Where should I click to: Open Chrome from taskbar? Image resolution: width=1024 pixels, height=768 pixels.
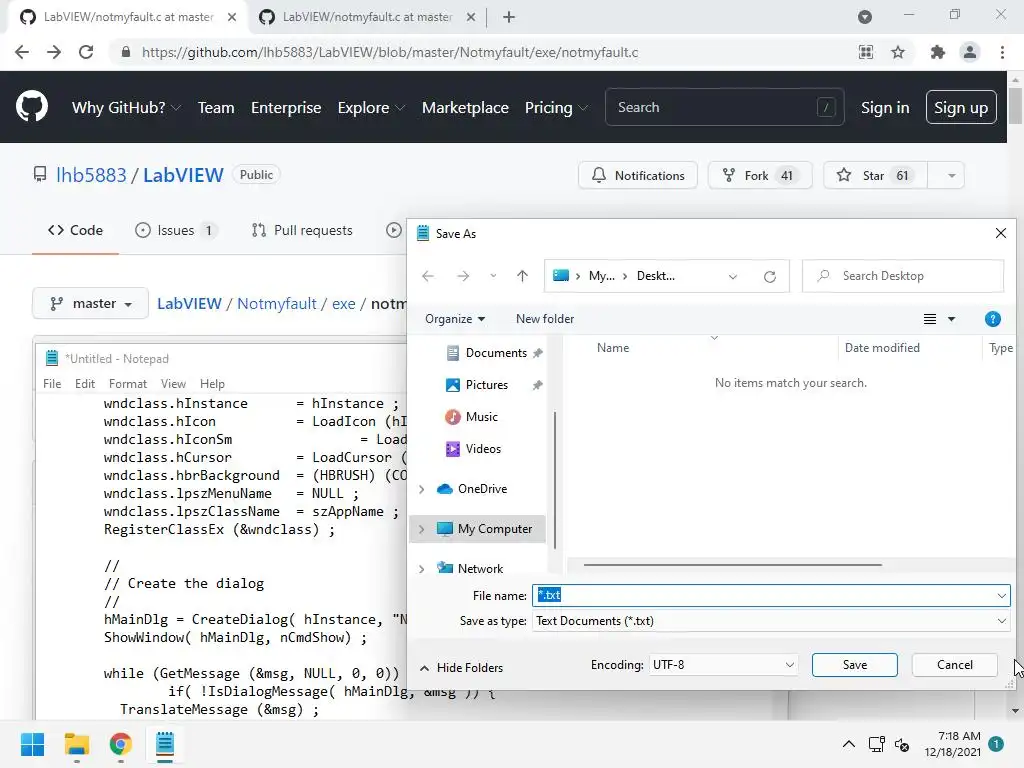(120, 744)
